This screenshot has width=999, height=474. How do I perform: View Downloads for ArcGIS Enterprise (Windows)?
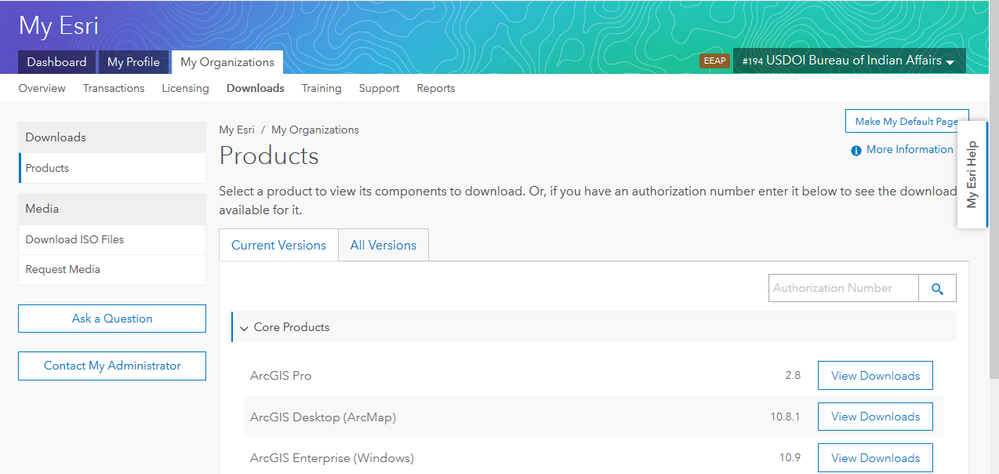(875, 458)
